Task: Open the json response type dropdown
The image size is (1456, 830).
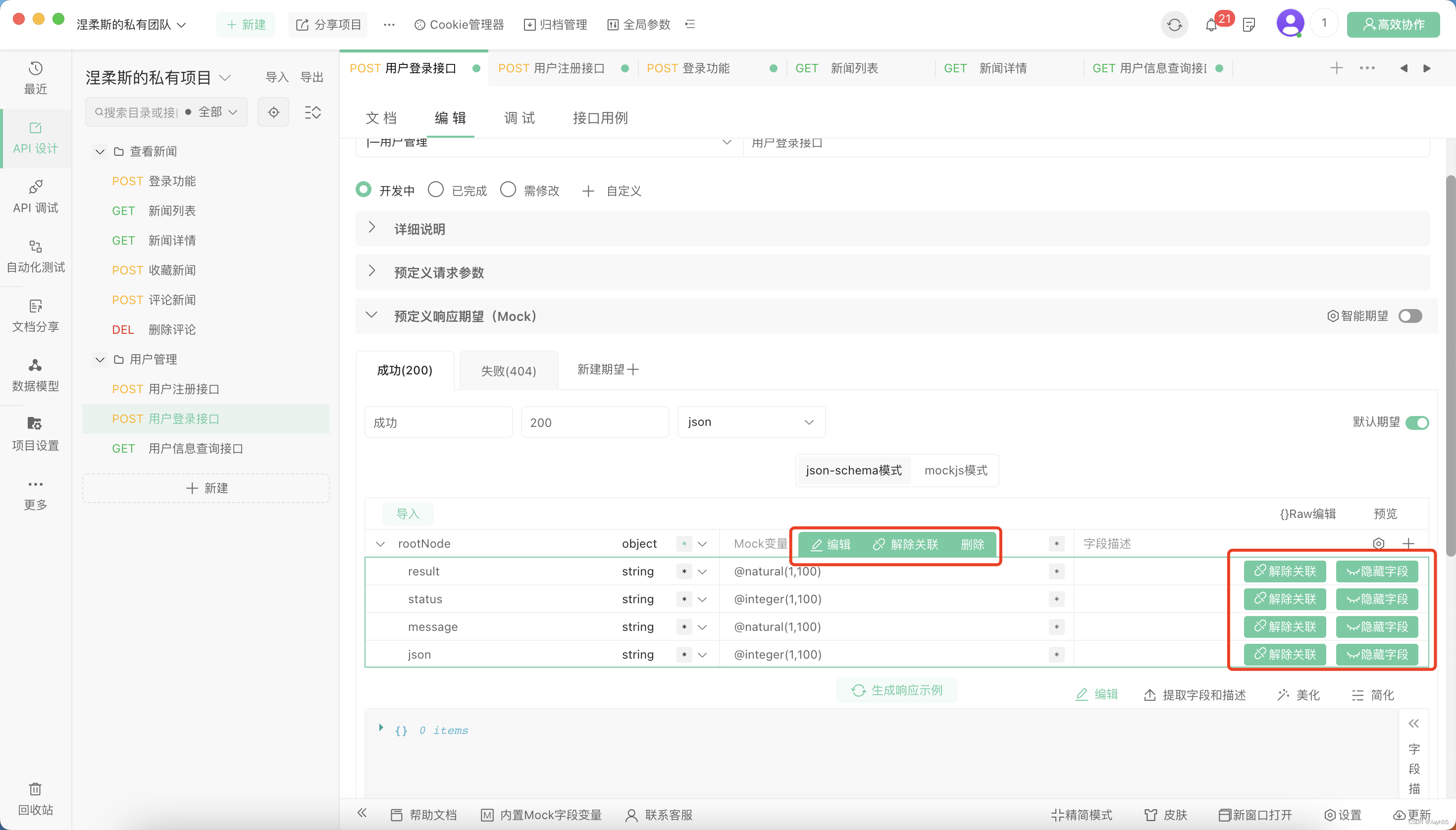Action: tap(751, 422)
